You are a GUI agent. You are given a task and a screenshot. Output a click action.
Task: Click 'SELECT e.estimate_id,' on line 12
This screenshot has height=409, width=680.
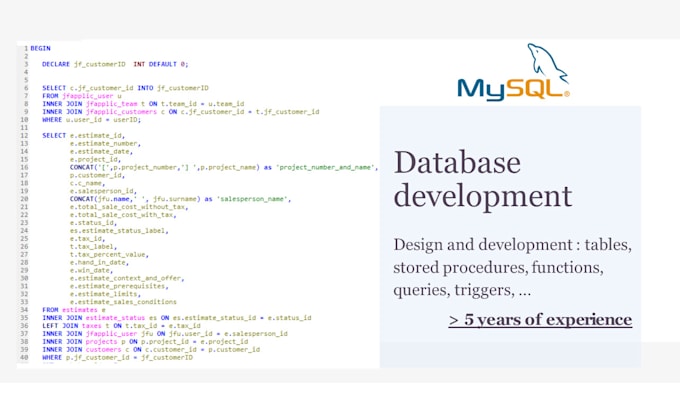[84, 135]
